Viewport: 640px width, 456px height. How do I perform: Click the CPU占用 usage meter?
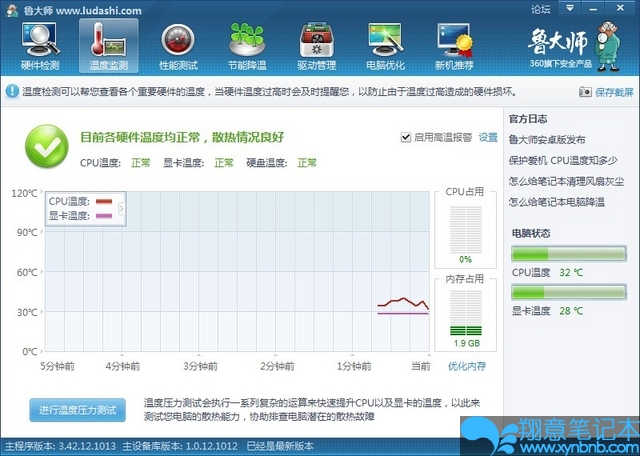tap(465, 230)
